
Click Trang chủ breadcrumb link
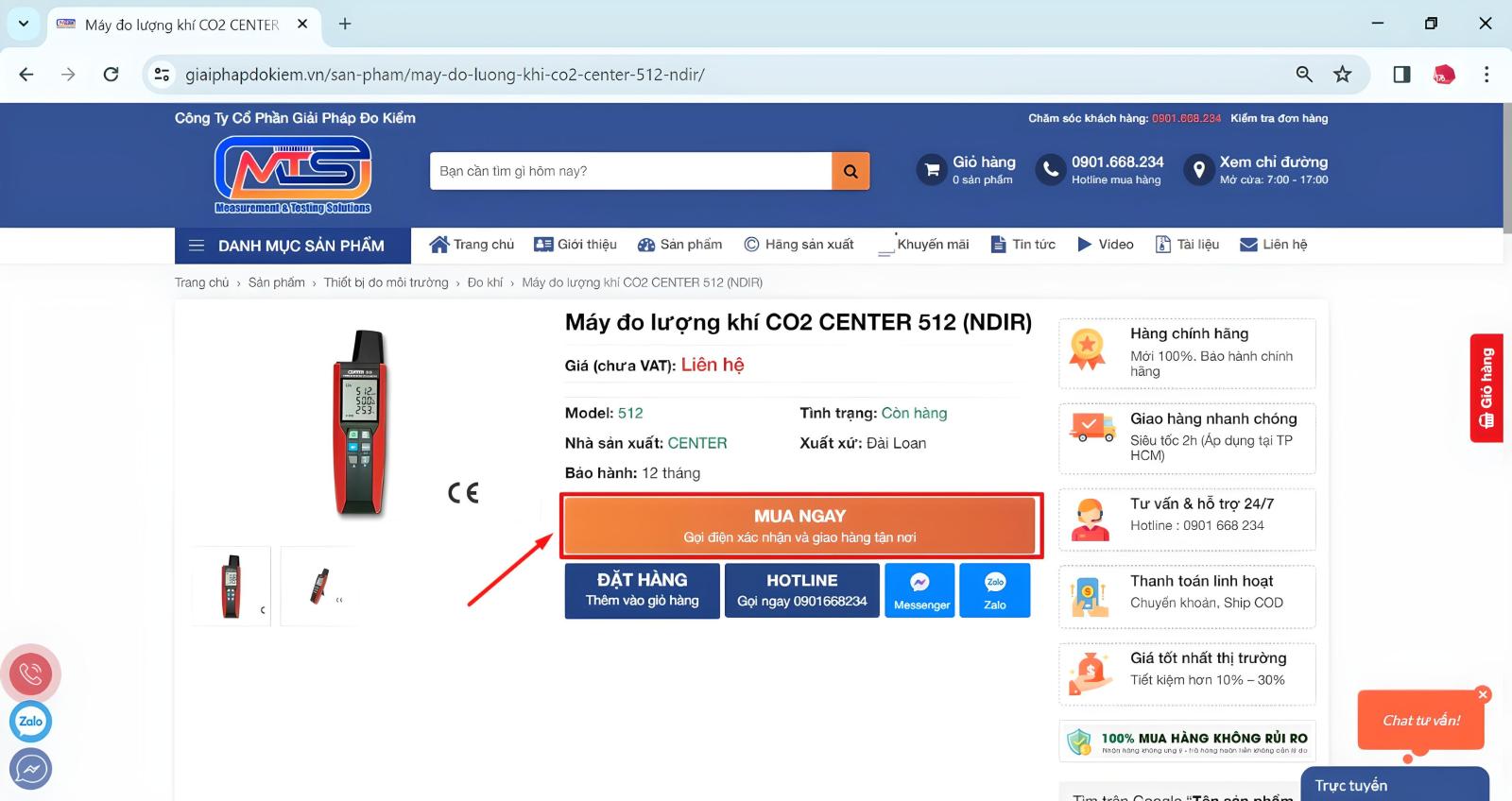pyautogui.click(x=201, y=282)
